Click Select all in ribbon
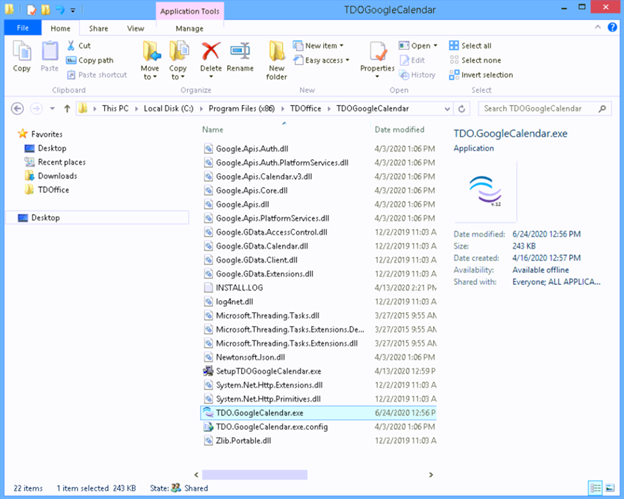624x499 pixels. (x=475, y=45)
